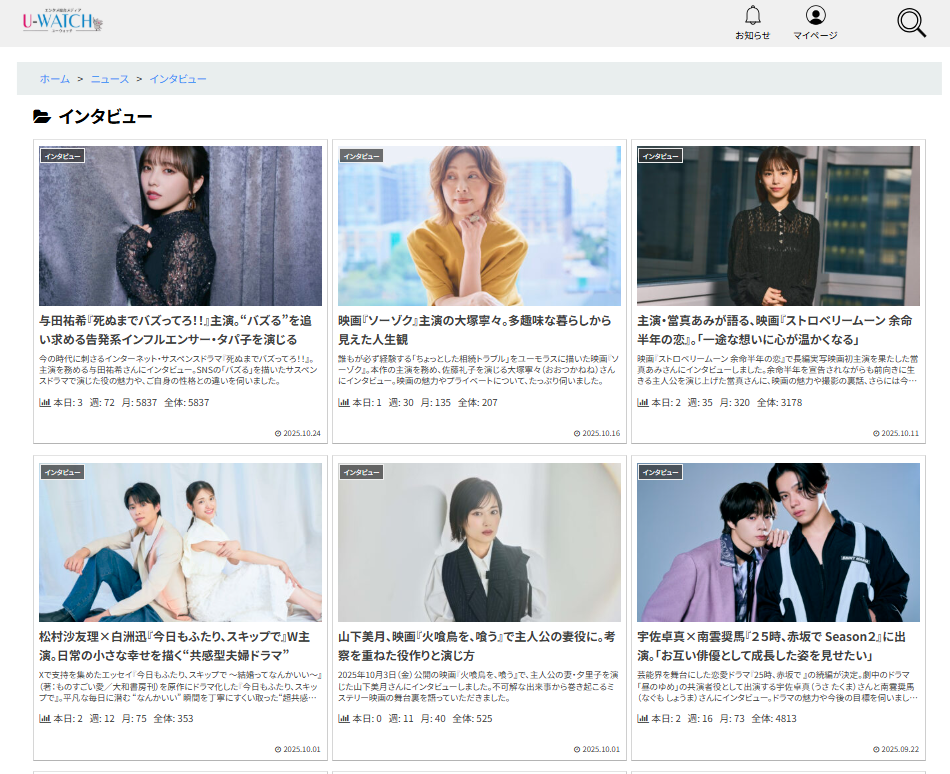Screen dimensions: 950x774
Task: Open notifications via the bell icon
Action: coord(753,15)
